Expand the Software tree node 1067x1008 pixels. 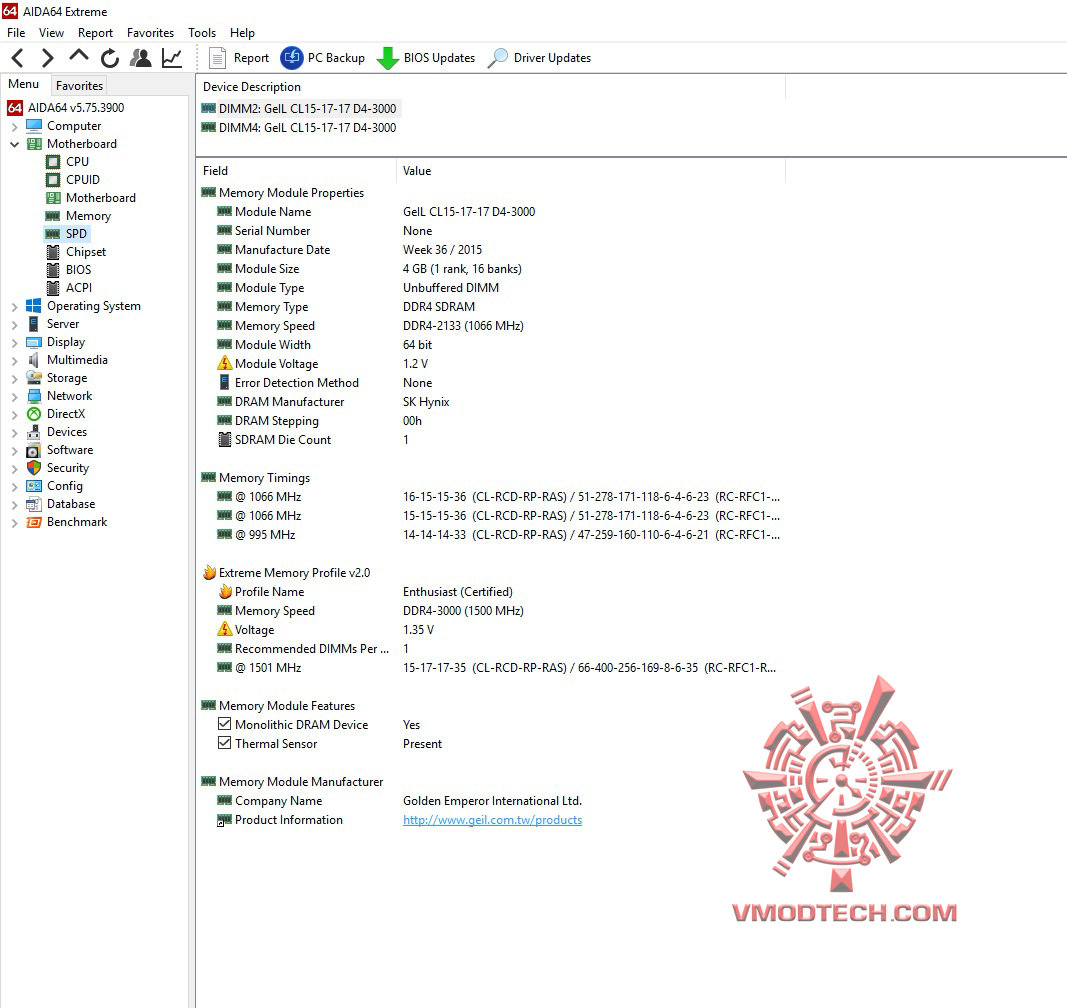click(14, 451)
